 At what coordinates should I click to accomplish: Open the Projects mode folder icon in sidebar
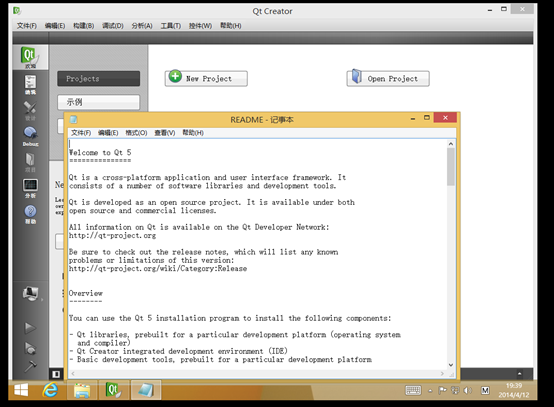[x=30, y=162]
